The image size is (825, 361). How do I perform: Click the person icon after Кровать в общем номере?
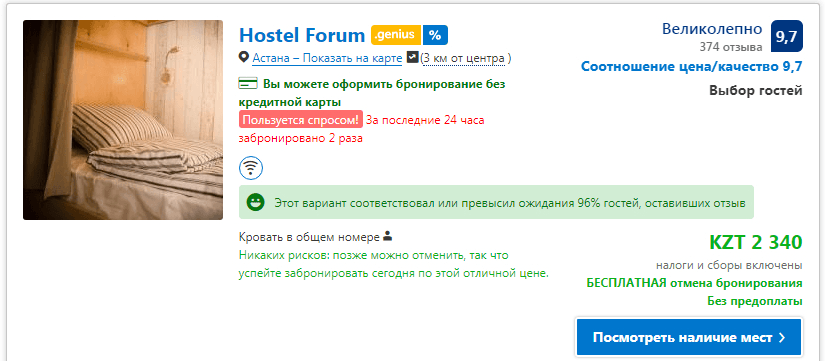[x=388, y=236]
